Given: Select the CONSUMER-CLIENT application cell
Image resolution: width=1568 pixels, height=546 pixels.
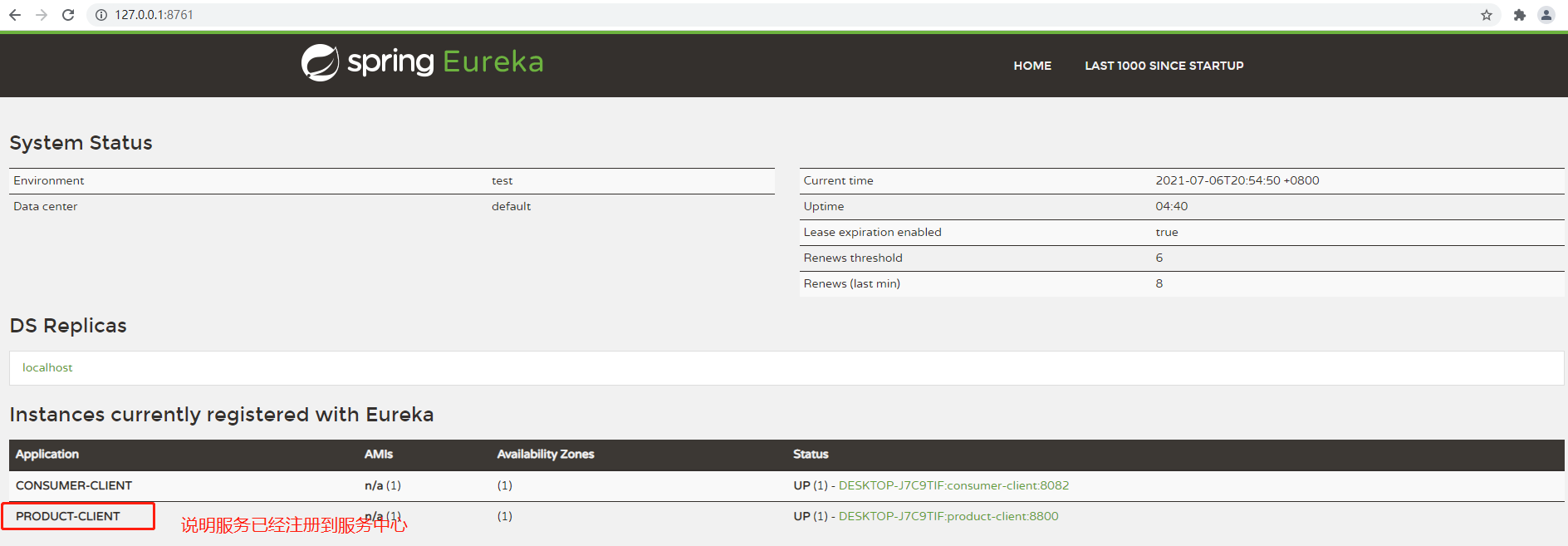Looking at the screenshot, I should [x=74, y=485].
